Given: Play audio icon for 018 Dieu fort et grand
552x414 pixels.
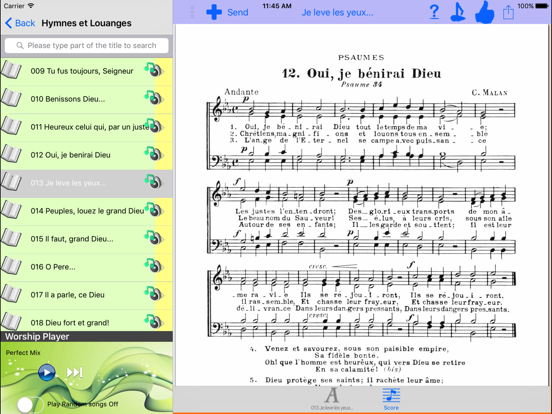Looking at the screenshot, I should [154, 321].
